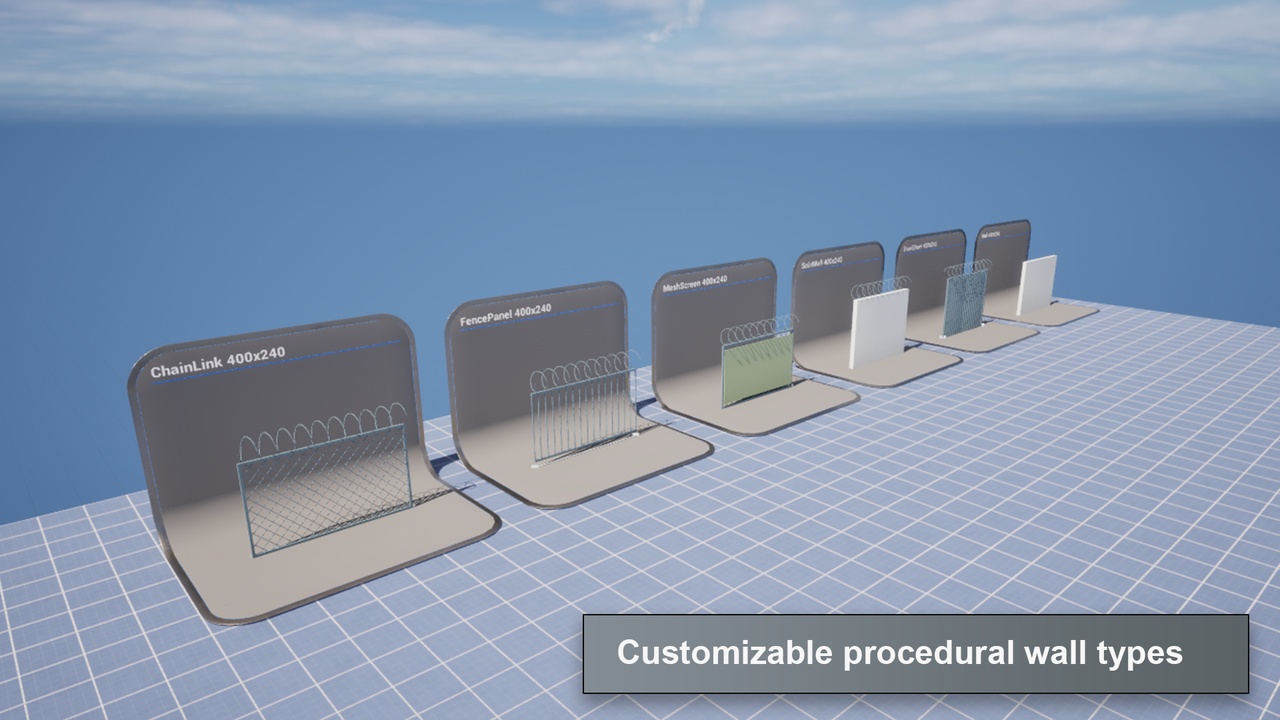Viewport: 1280px width, 720px height.
Task: Select the blue fence with razor wire
Action: [x=966, y=297]
